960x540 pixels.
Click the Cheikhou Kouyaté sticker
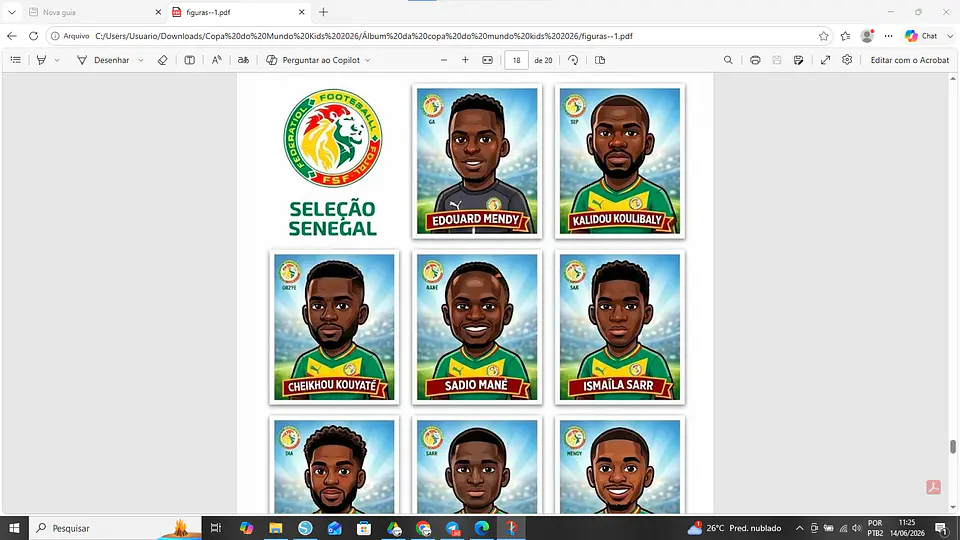pos(334,327)
